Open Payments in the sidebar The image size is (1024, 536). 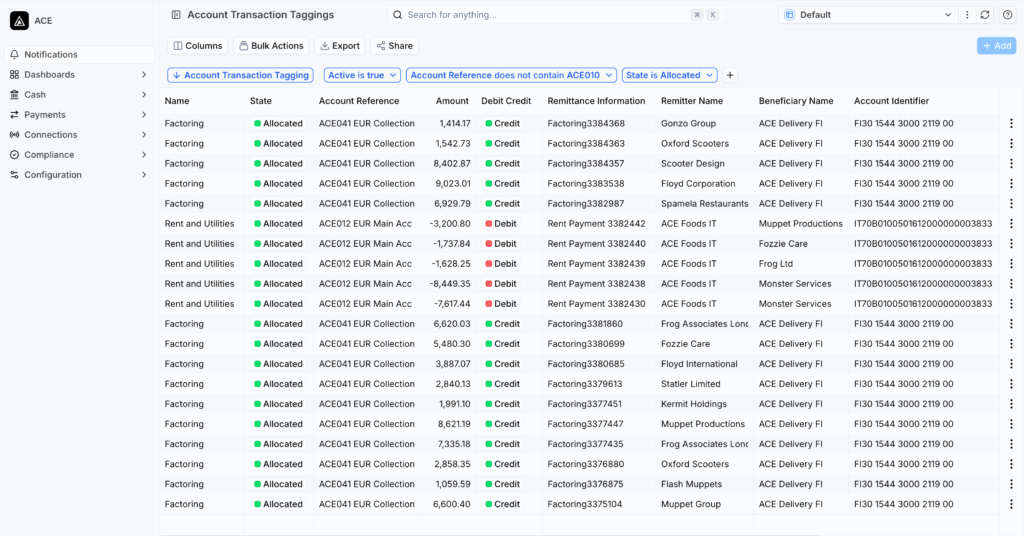coord(79,115)
